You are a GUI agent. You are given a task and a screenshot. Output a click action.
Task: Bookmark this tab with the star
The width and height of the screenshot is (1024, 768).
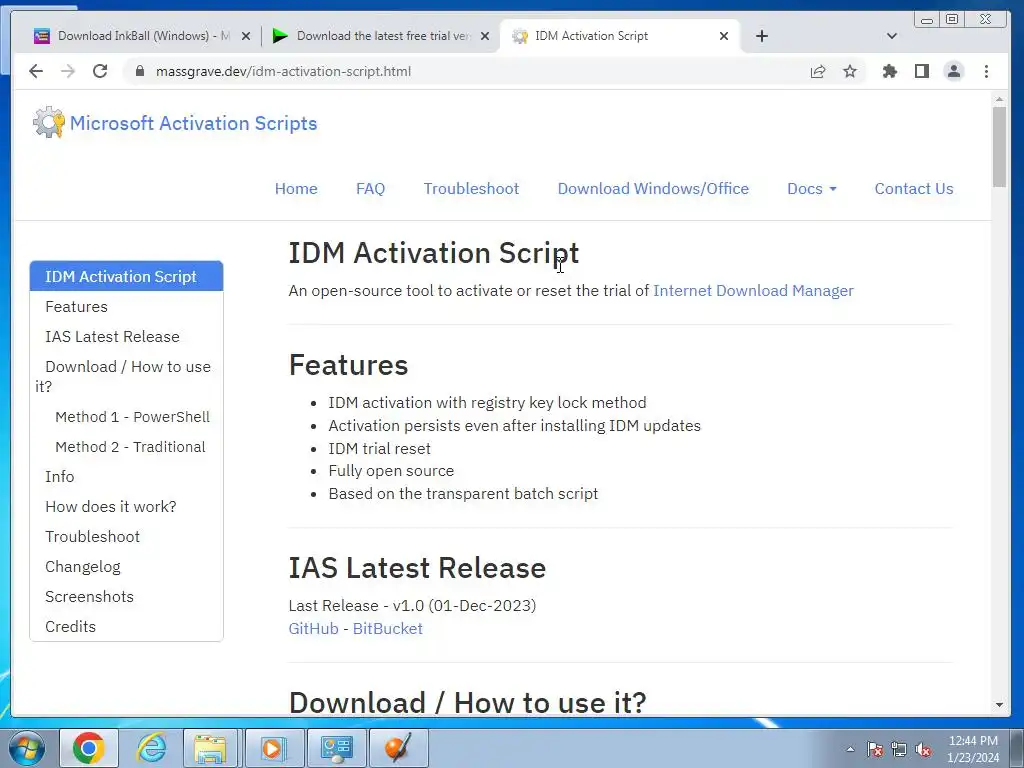850,71
